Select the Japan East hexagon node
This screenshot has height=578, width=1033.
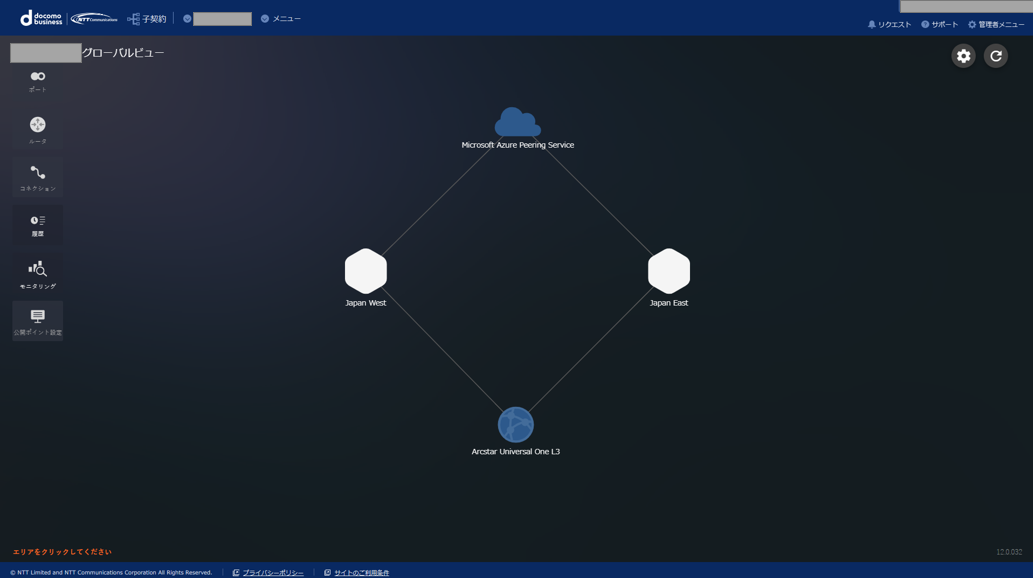[x=669, y=271]
